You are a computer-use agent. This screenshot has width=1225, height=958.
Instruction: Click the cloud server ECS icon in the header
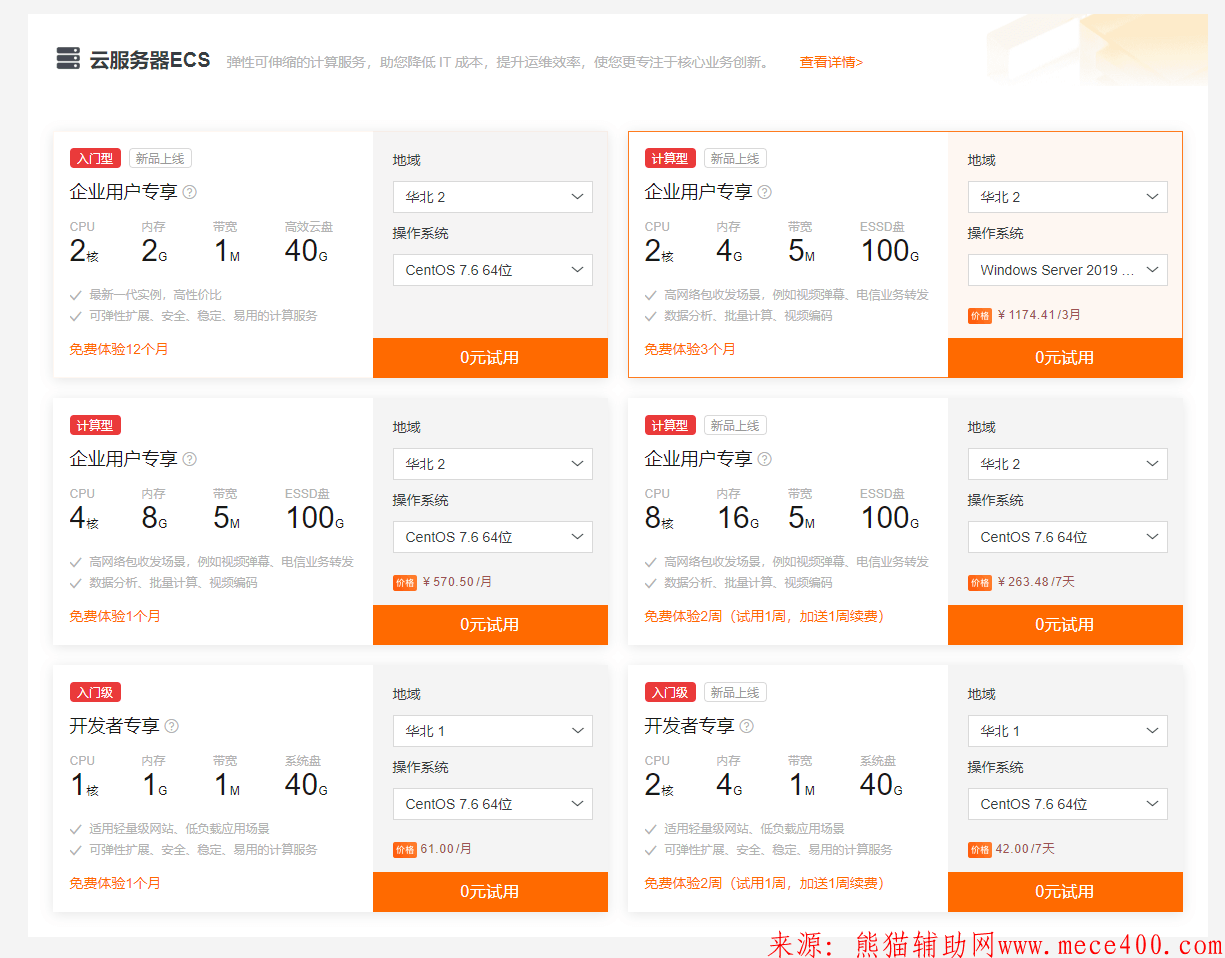coord(68,59)
